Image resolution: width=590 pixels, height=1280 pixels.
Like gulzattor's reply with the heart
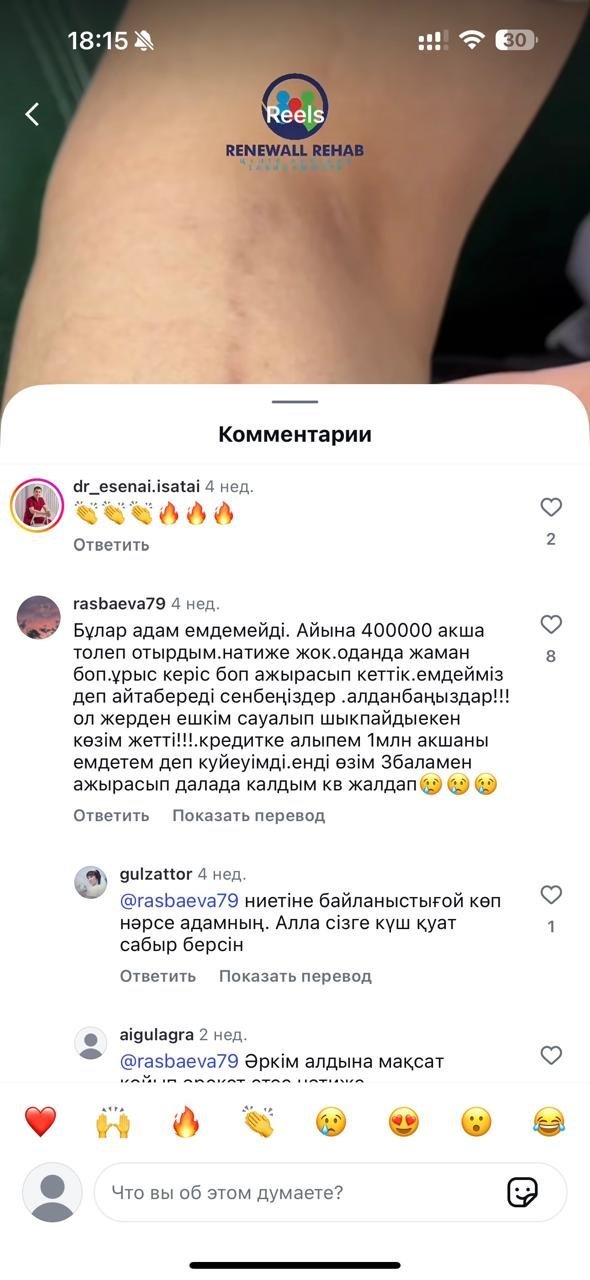coord(551,894)
